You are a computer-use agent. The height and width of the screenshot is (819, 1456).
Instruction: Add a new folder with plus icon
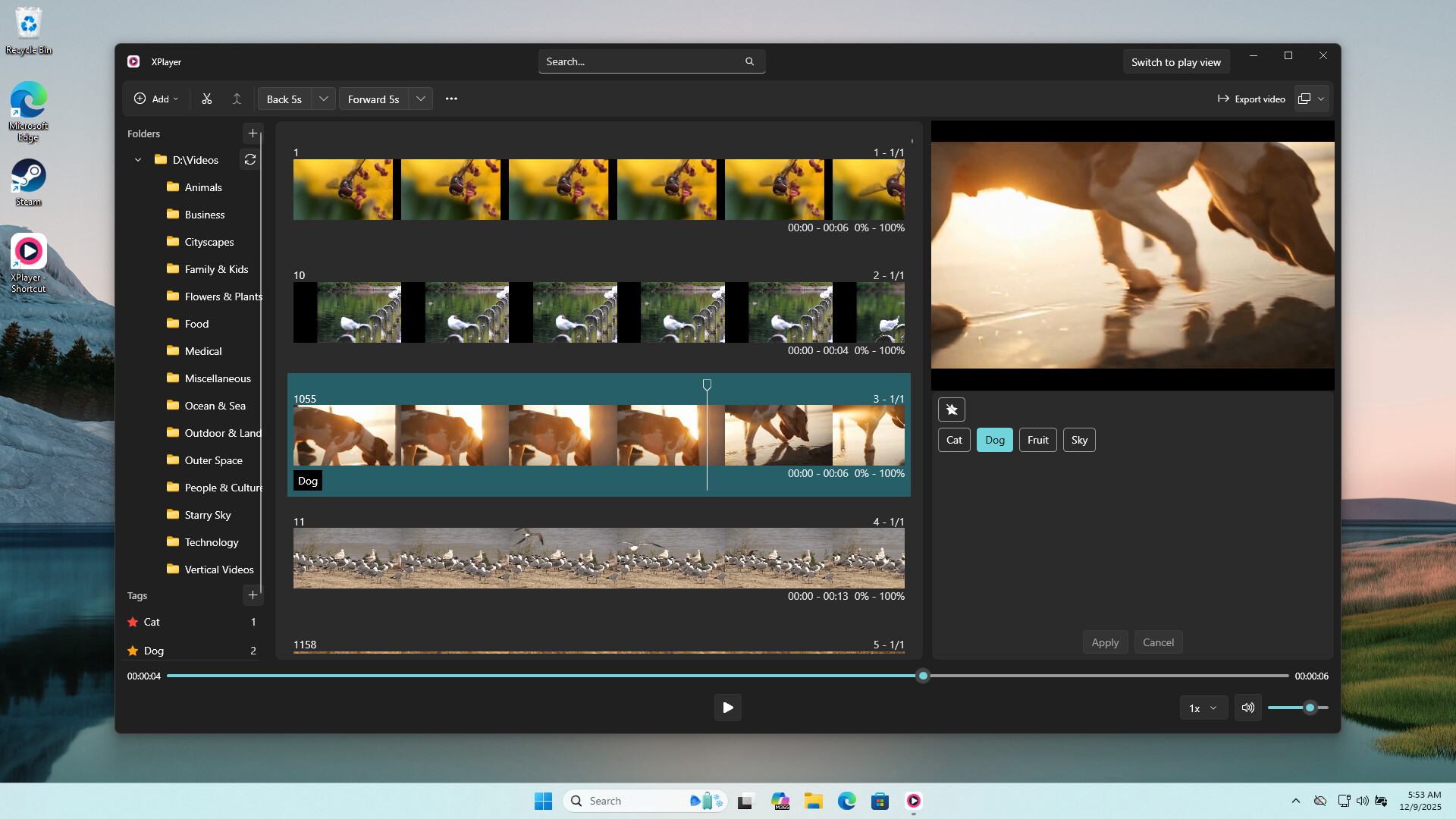(253, 133)
